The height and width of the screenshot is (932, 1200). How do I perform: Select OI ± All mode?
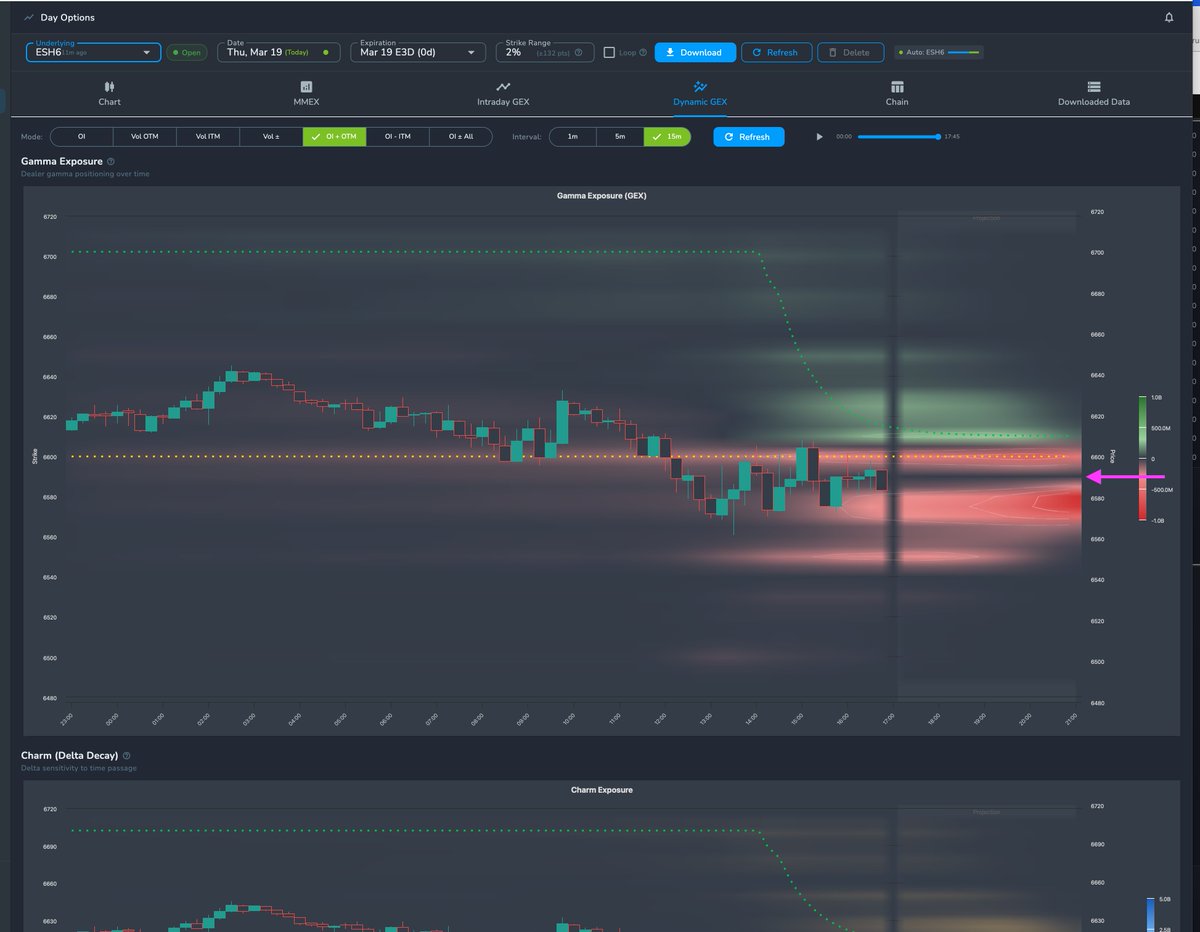click(x=460, y=137)
